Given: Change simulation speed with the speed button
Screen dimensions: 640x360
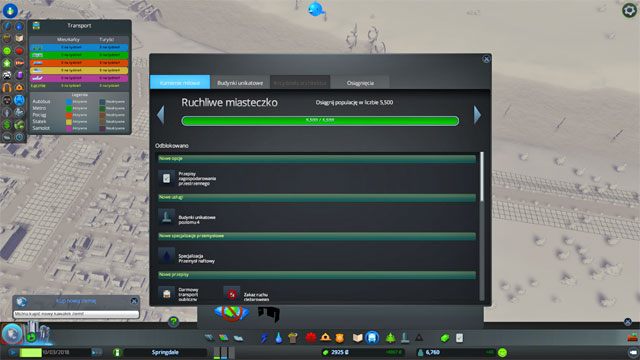Looking at the screenshot, I should pos(97,352).
